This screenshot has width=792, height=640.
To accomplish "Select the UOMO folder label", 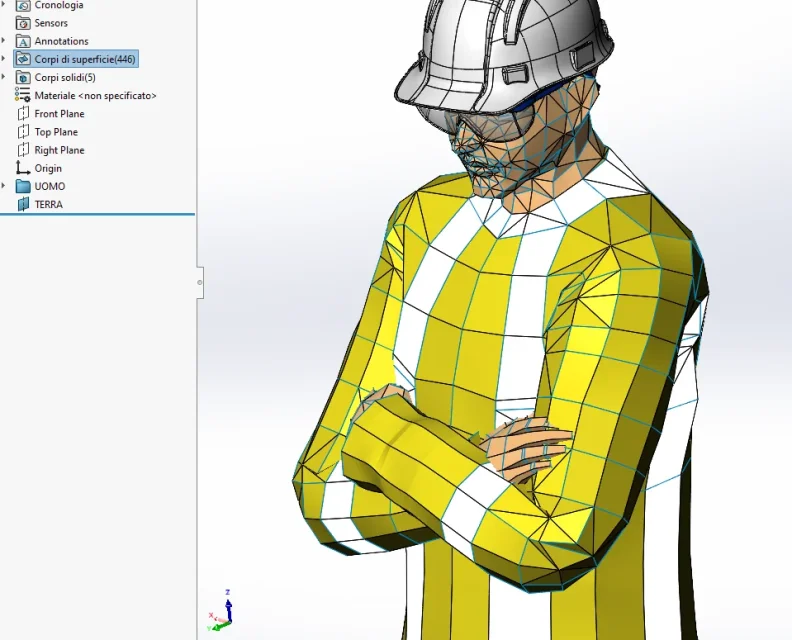I will (49, 186).
